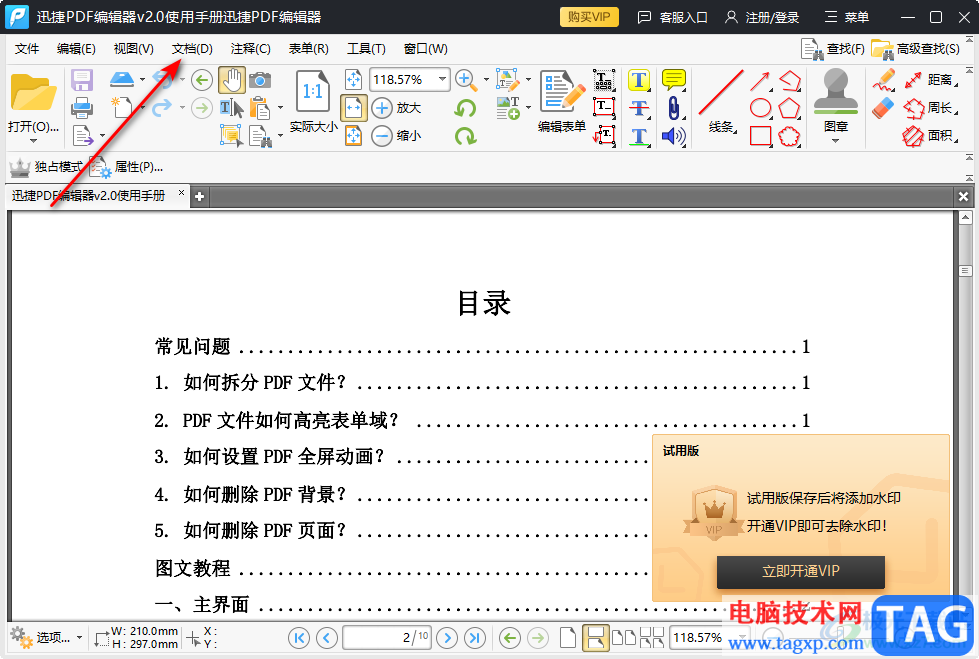Click the attach file paperclip icon

[674, 108]
